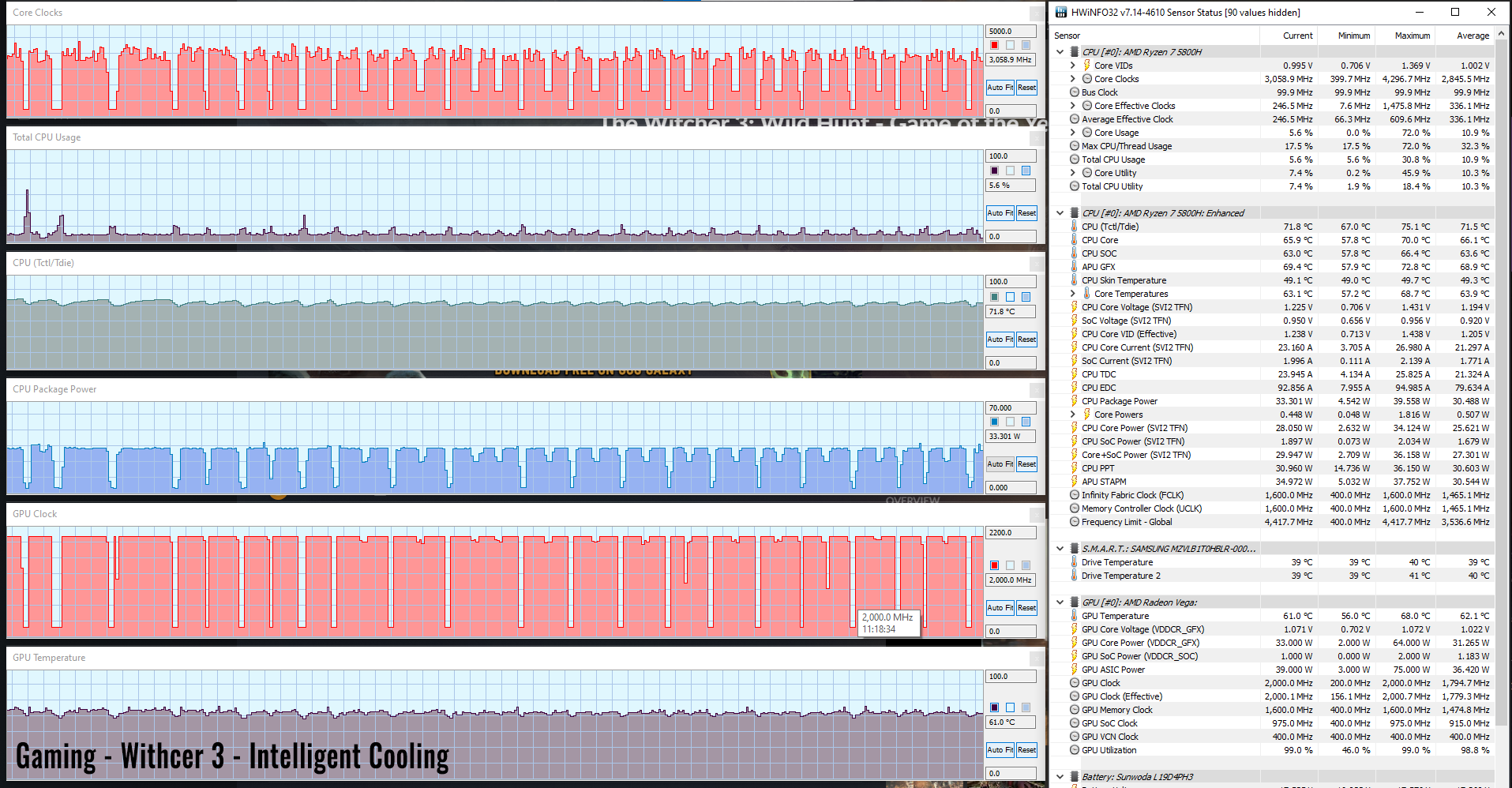
Task: Expand the Core Temperatures sensor group
Action: [x=1073, y=294]
